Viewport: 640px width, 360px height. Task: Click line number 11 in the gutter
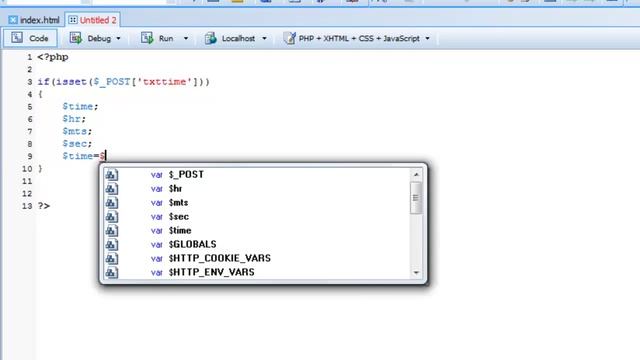[27, 181]
